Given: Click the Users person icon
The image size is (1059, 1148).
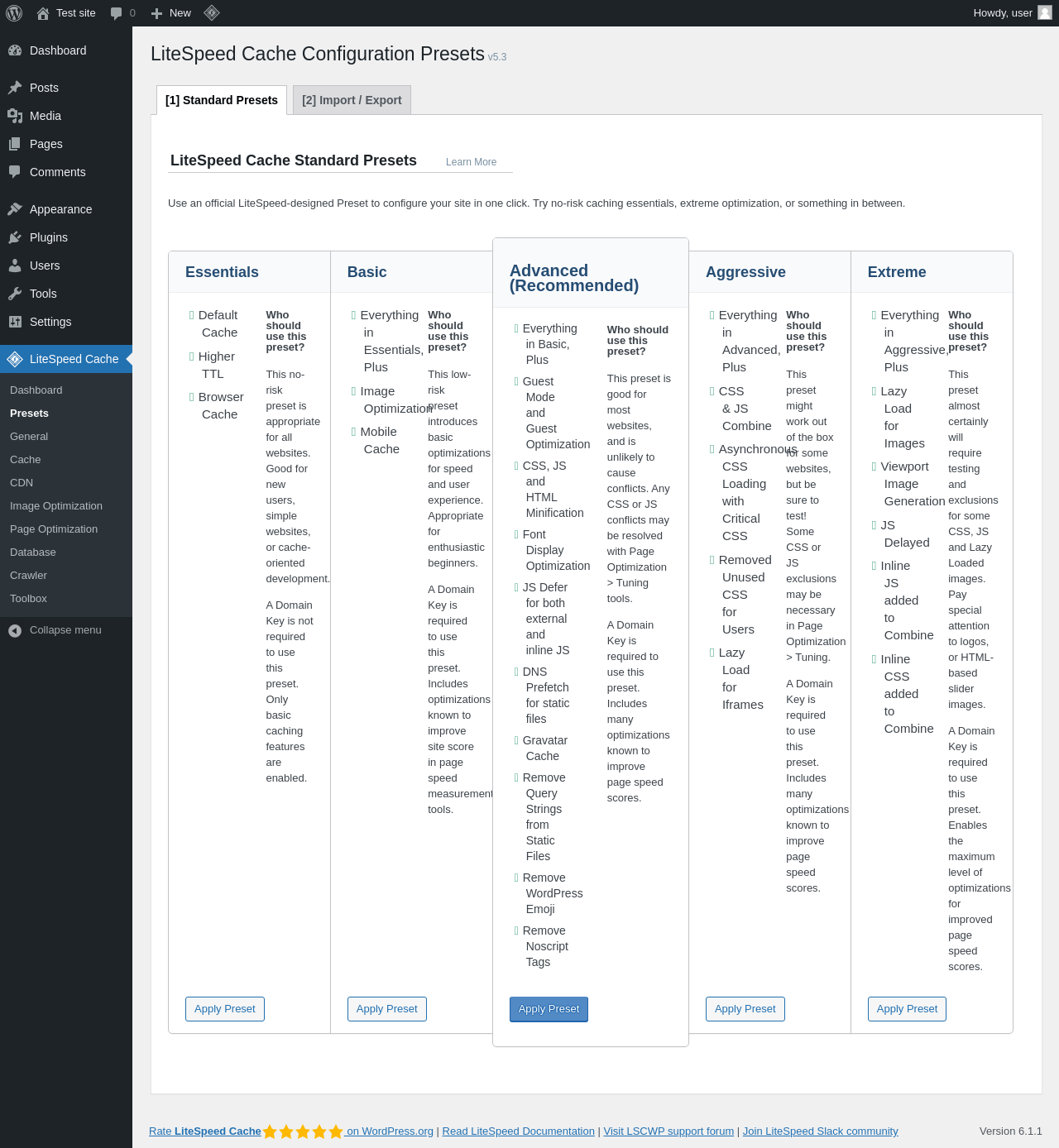Looking at the screenshot, I should [15, 265].
